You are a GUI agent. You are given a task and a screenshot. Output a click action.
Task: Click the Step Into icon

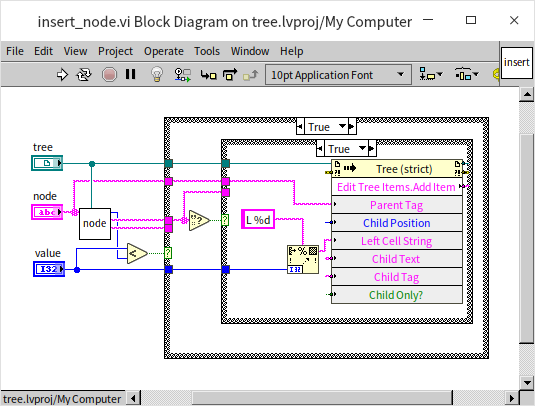tap(208, 74)
